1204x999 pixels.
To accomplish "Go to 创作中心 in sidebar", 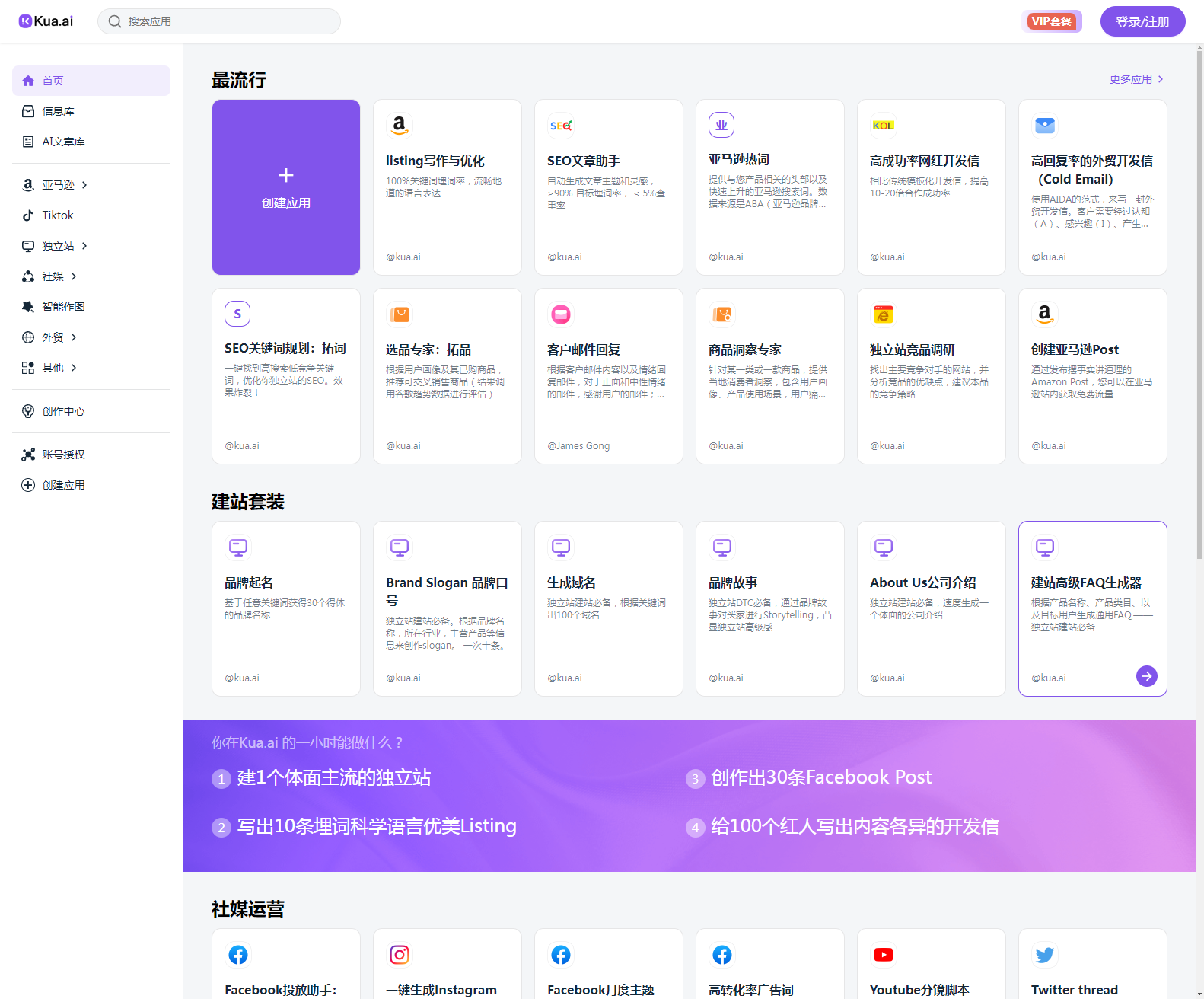I will point(63,411).
